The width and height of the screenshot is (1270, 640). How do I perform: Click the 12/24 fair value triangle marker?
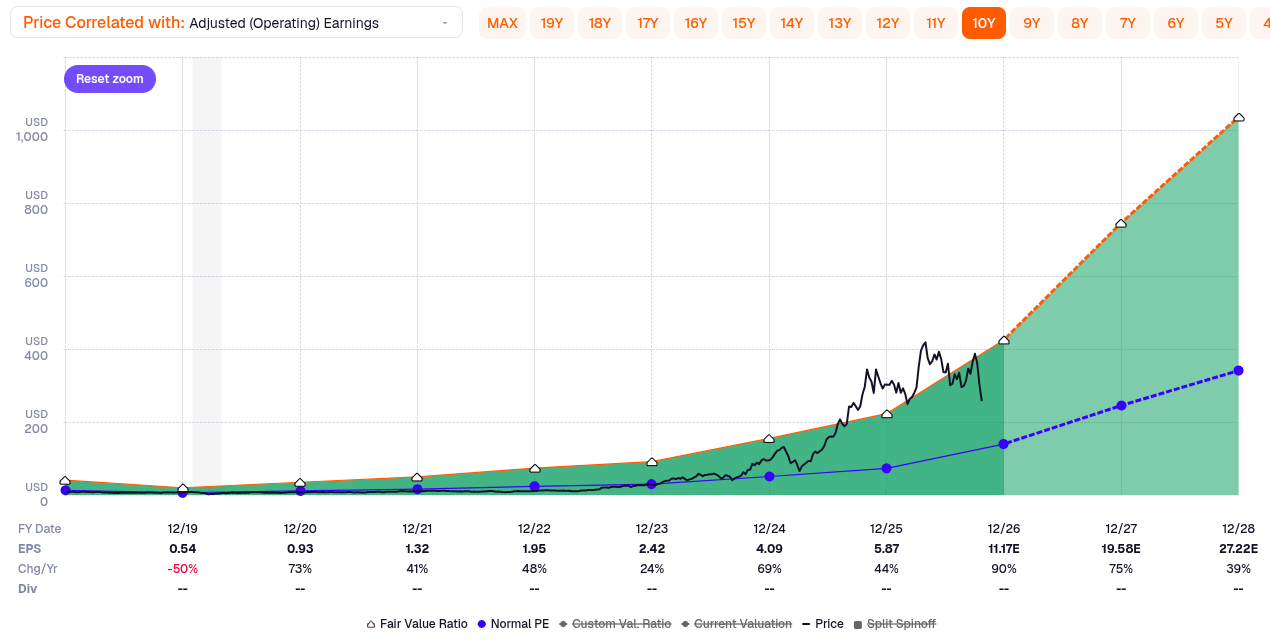point(769,439)
